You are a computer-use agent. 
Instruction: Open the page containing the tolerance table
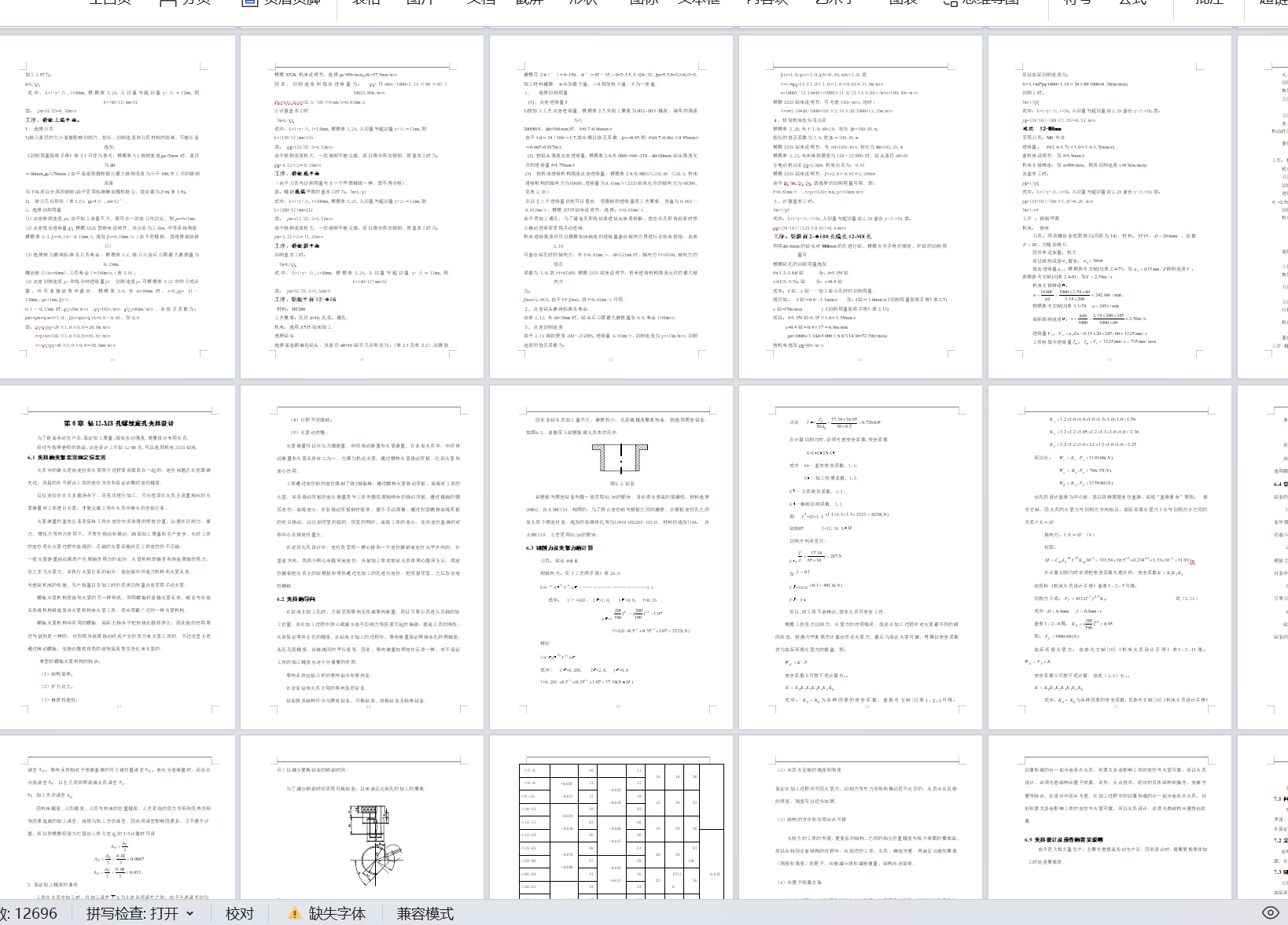(x=611, y=818)
